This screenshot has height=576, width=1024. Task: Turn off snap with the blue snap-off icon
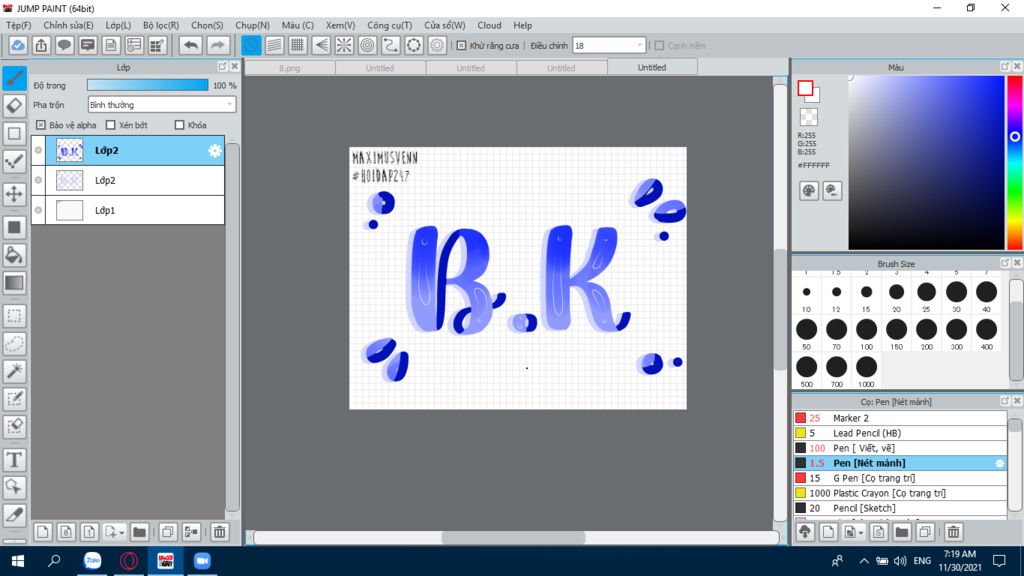coord(251,45)
